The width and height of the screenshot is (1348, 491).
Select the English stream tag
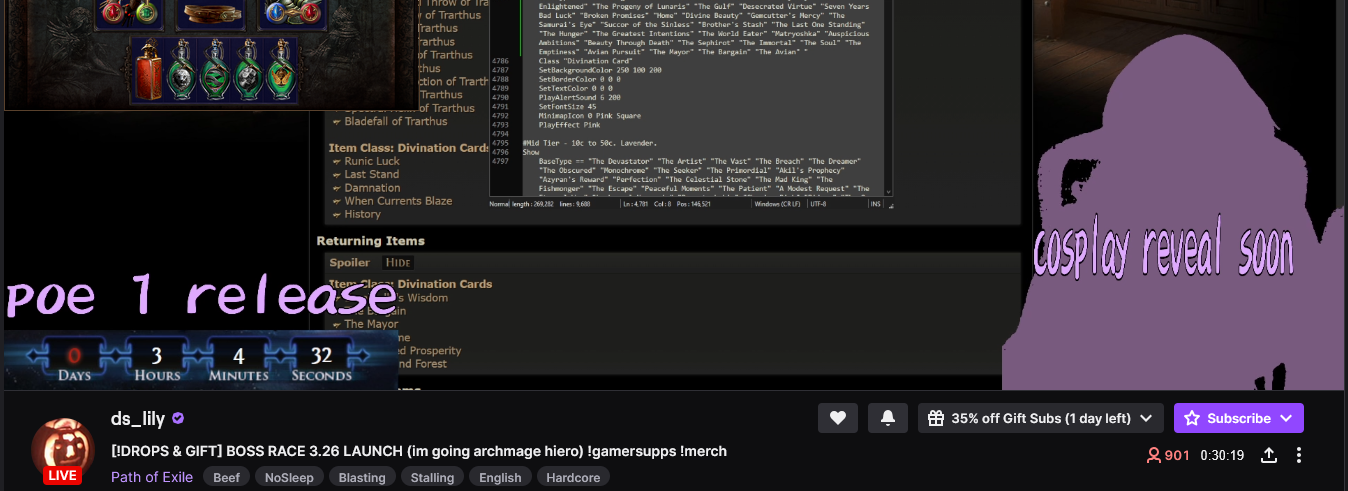click(500, 477)
